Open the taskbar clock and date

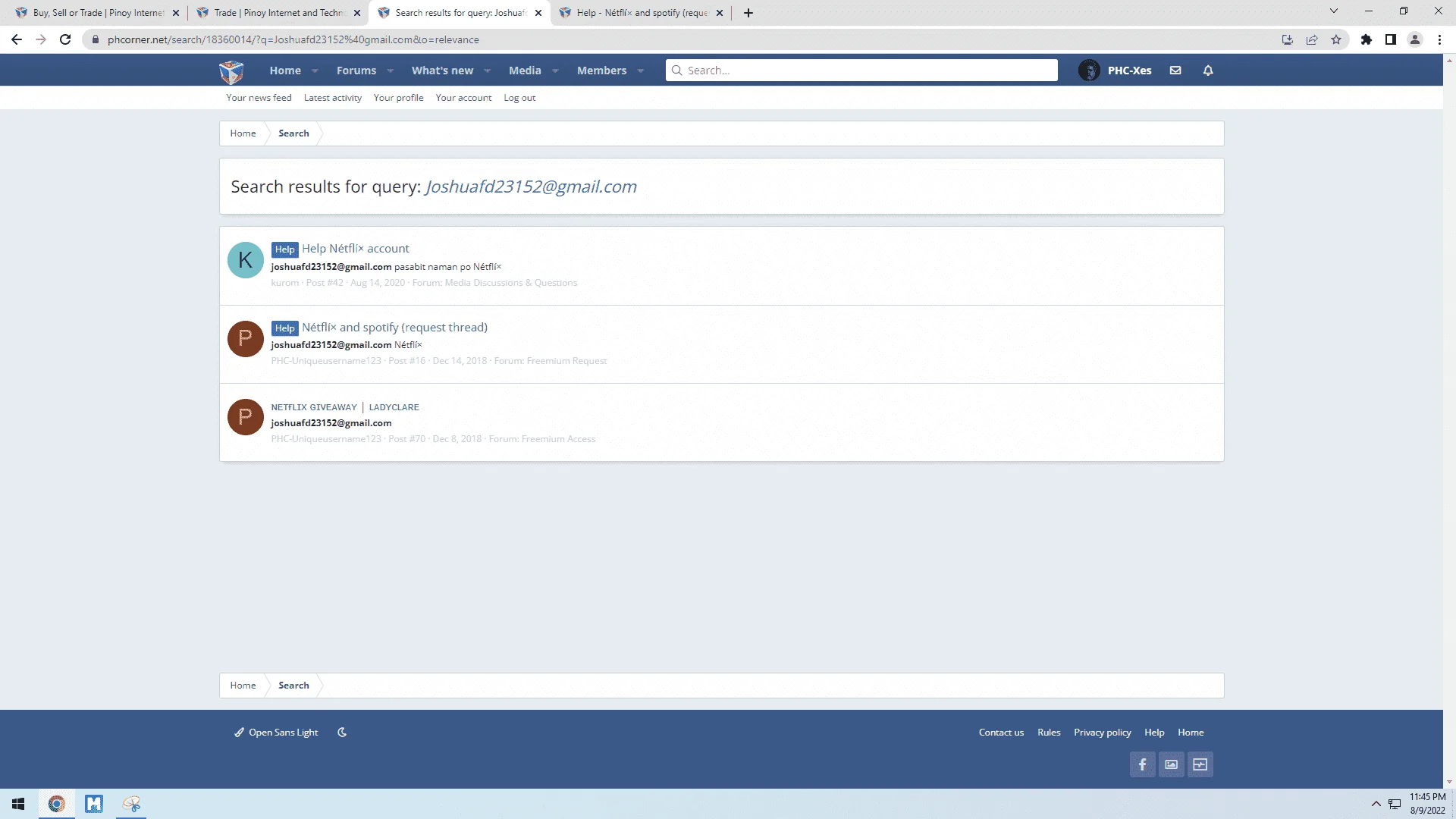click(1427, 804)
